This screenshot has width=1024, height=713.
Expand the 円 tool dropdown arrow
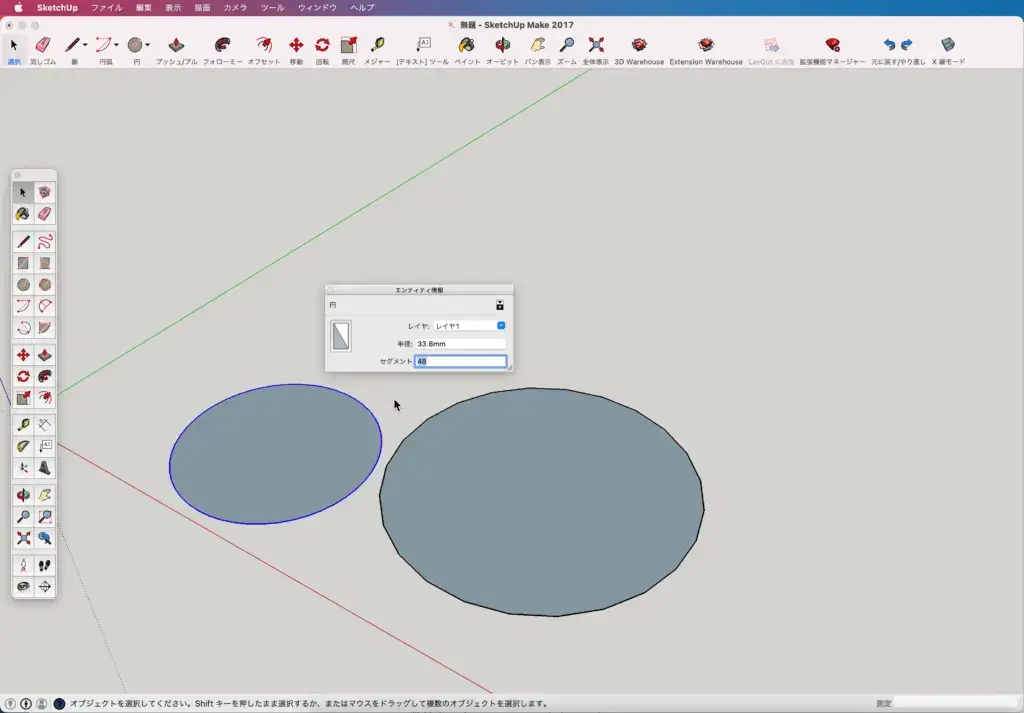point(148,45)
